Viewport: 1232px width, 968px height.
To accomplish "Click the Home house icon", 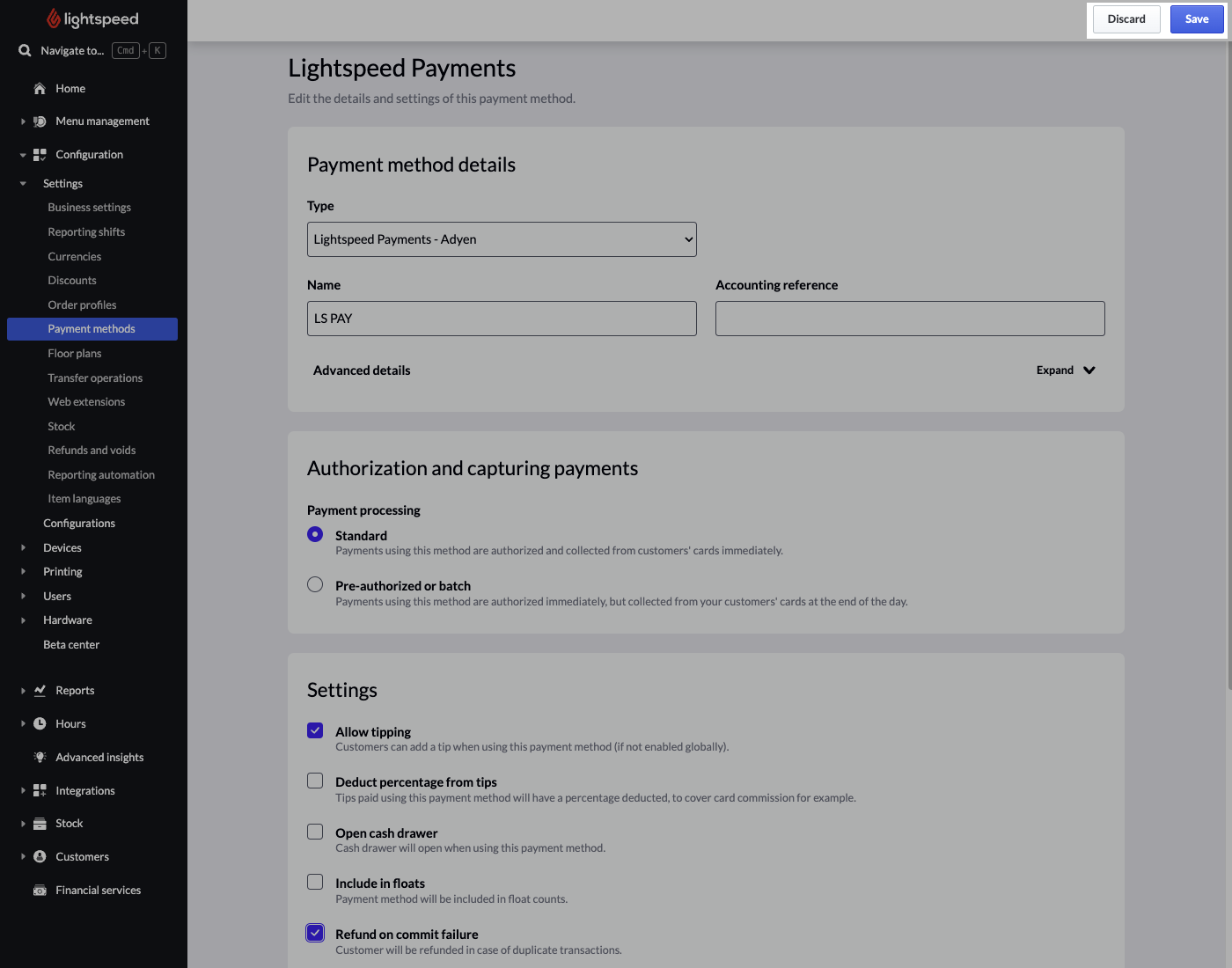I will coord(40,88).
